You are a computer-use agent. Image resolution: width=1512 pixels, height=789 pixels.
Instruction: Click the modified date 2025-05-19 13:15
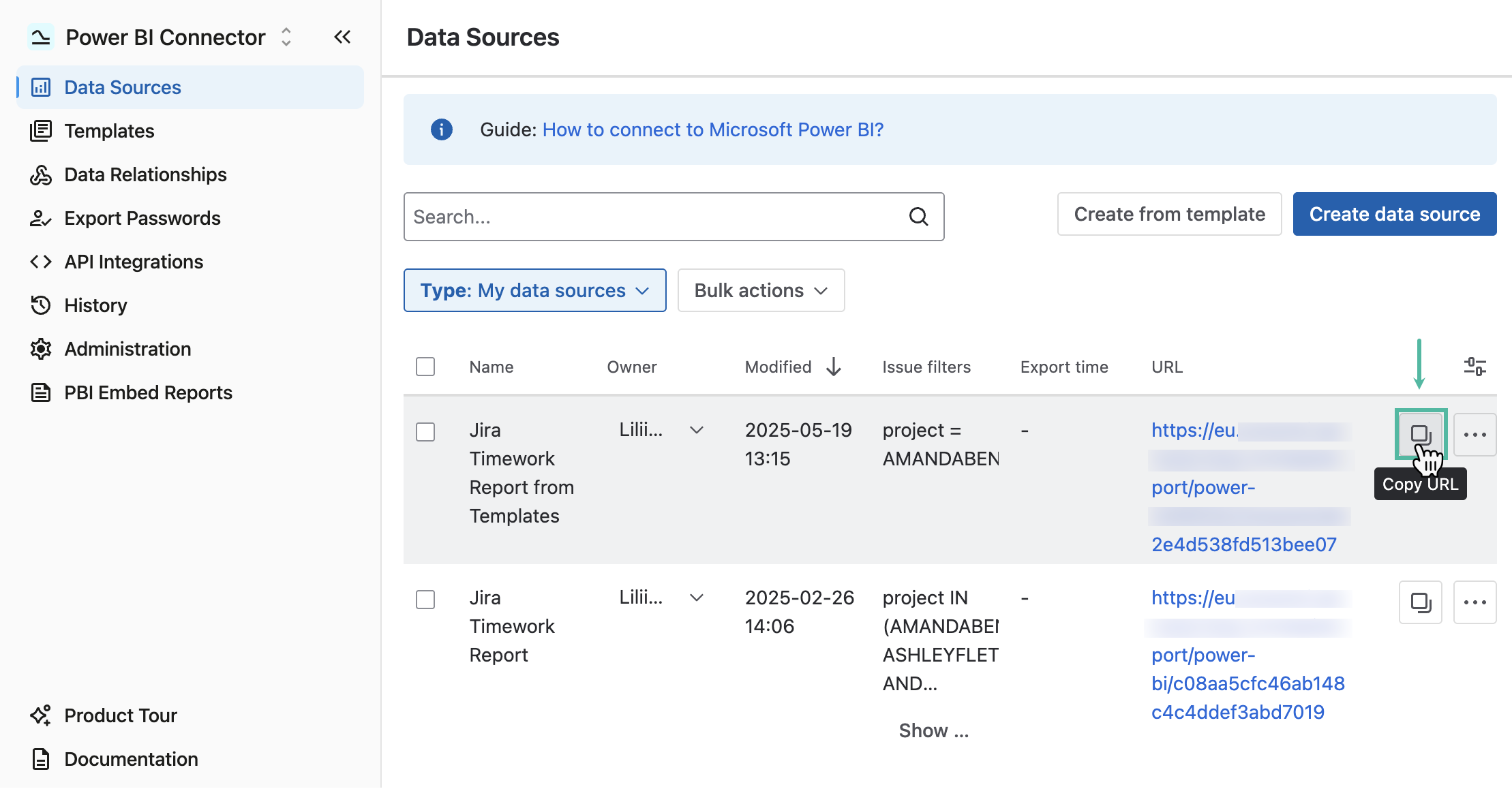[x=798, y=444]
